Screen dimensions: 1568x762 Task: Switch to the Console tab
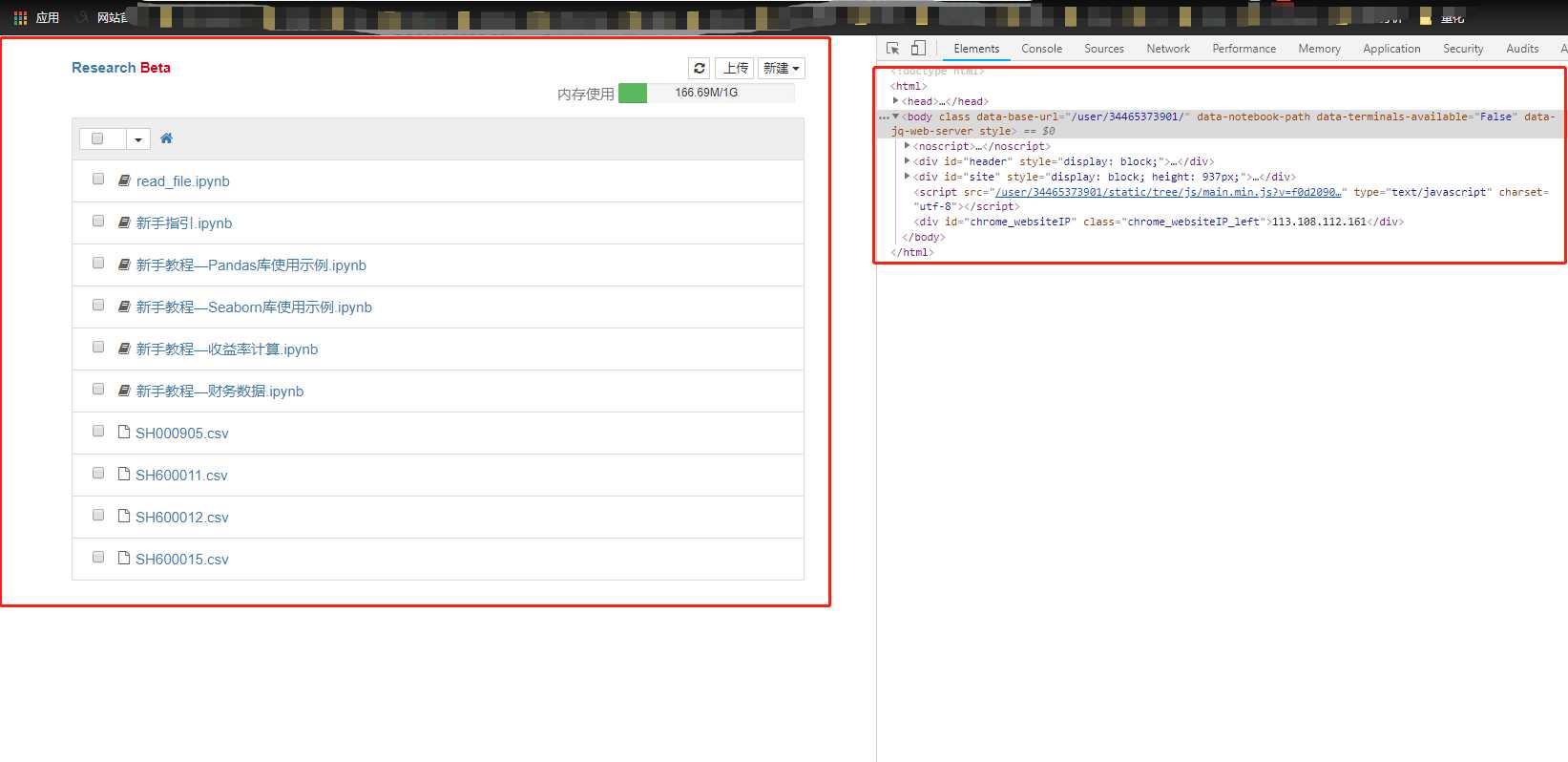pos(1041,49)
